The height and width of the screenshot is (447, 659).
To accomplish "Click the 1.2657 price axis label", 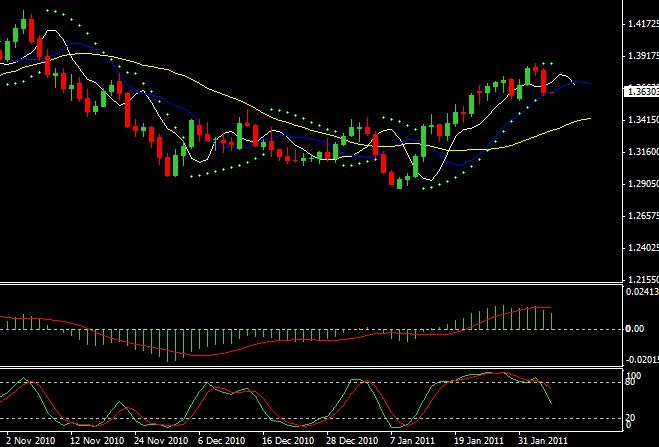I will [643, 216].
